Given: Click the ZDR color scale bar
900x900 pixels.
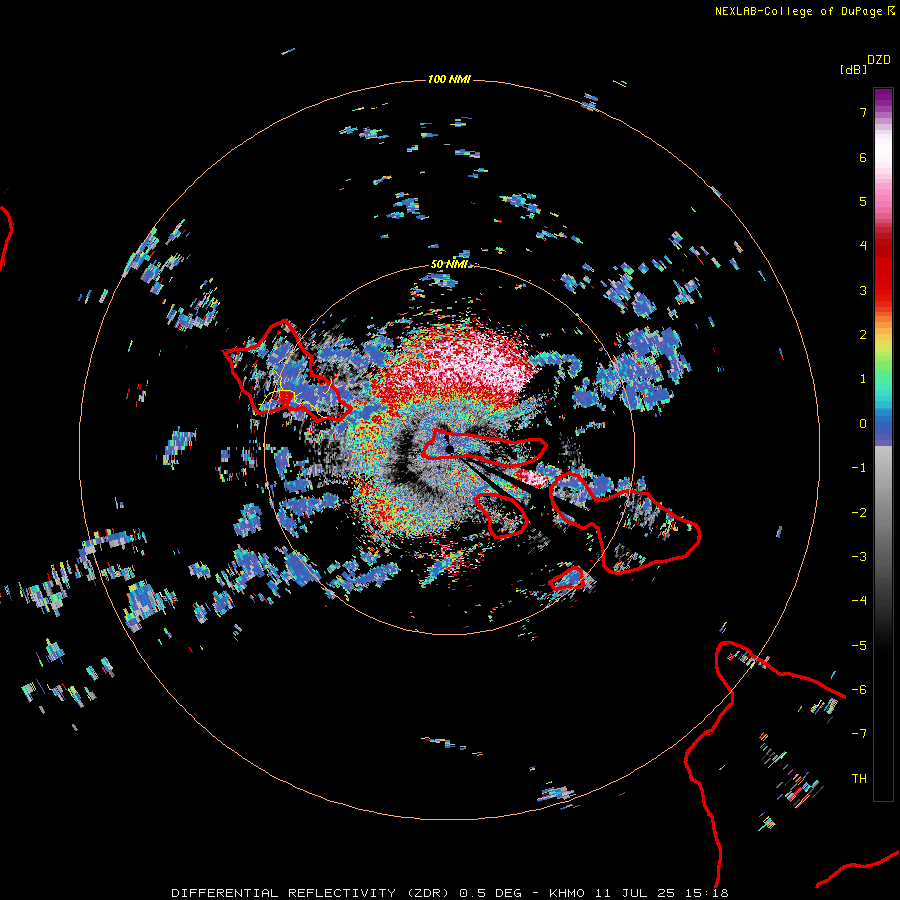Looking at the screenshot, I should click(883, 444).
